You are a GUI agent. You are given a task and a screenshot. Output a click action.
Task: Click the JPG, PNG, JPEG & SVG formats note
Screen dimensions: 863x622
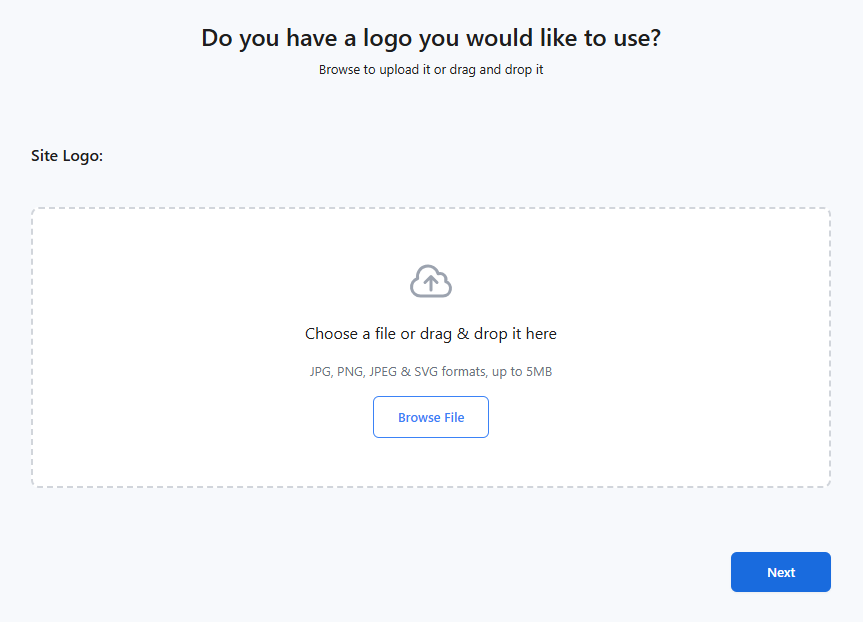coord(431,371)
